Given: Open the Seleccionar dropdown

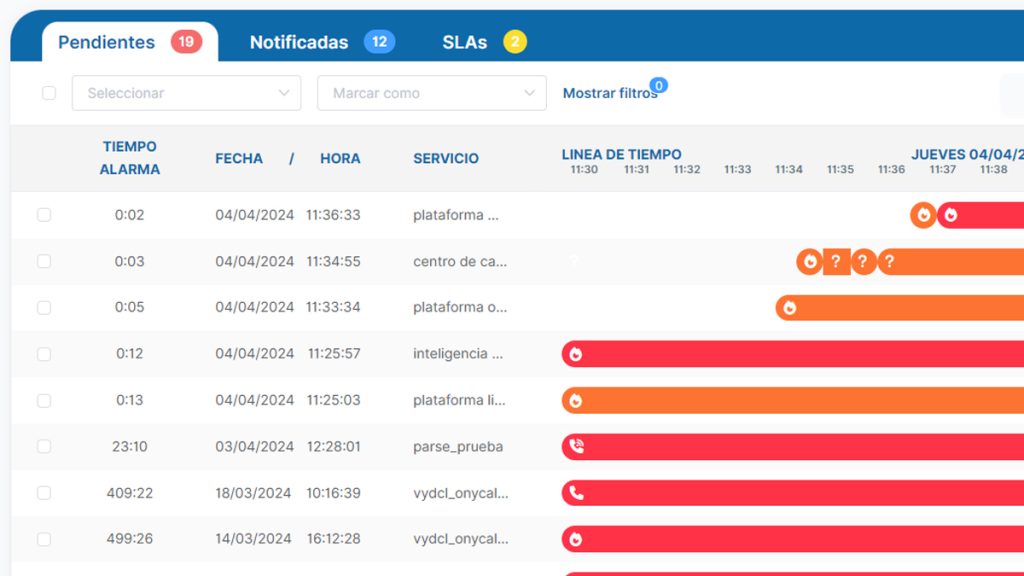Looking at the screenshot, I should click(x=186, y=93).
